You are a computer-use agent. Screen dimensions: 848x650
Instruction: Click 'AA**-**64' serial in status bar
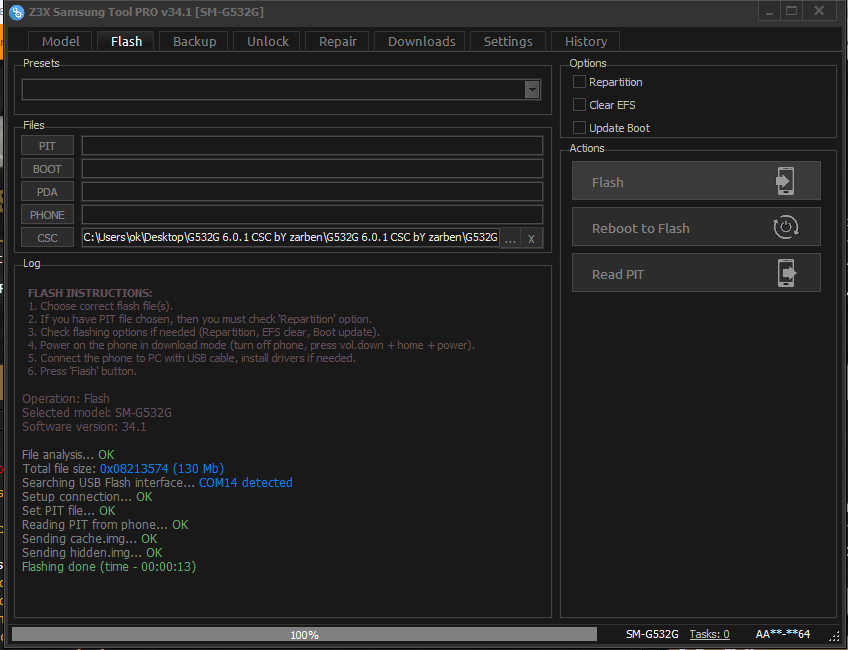[783, 634]
